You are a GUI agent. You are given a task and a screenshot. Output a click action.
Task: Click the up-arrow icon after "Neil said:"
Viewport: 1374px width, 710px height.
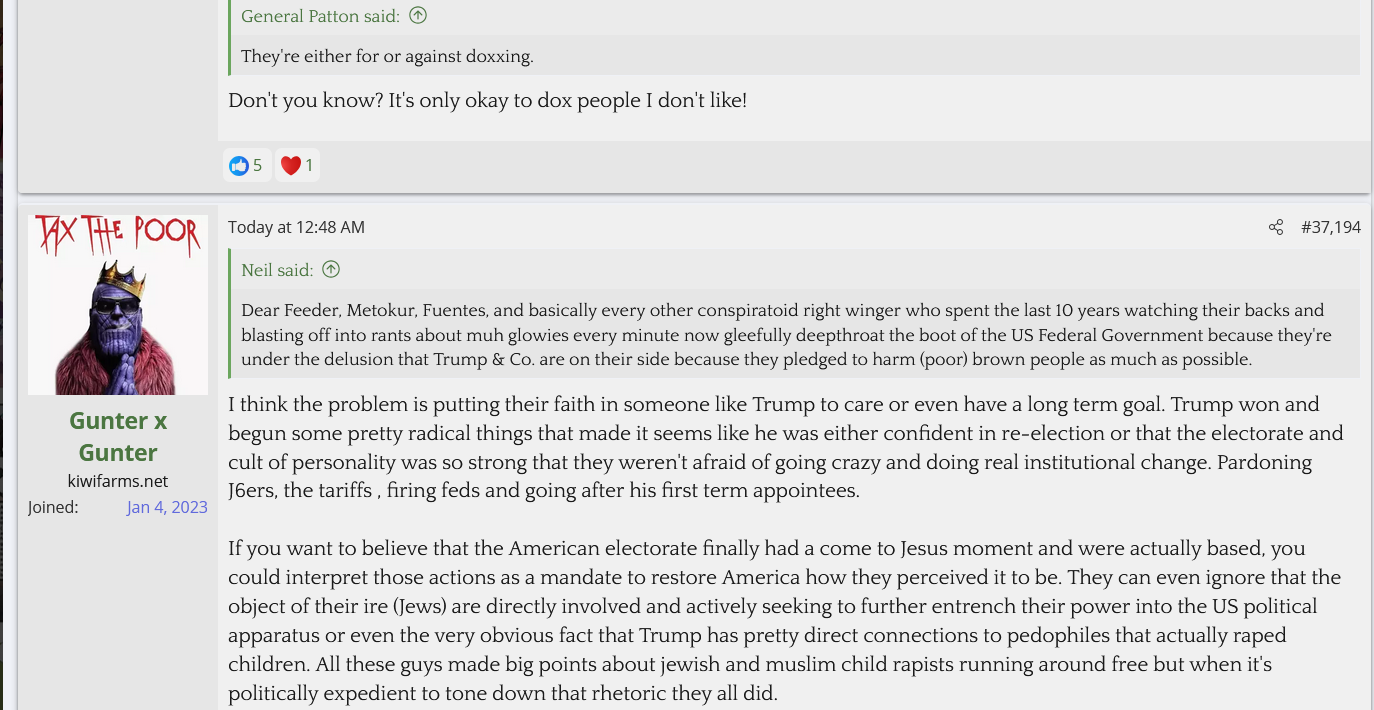331,269
